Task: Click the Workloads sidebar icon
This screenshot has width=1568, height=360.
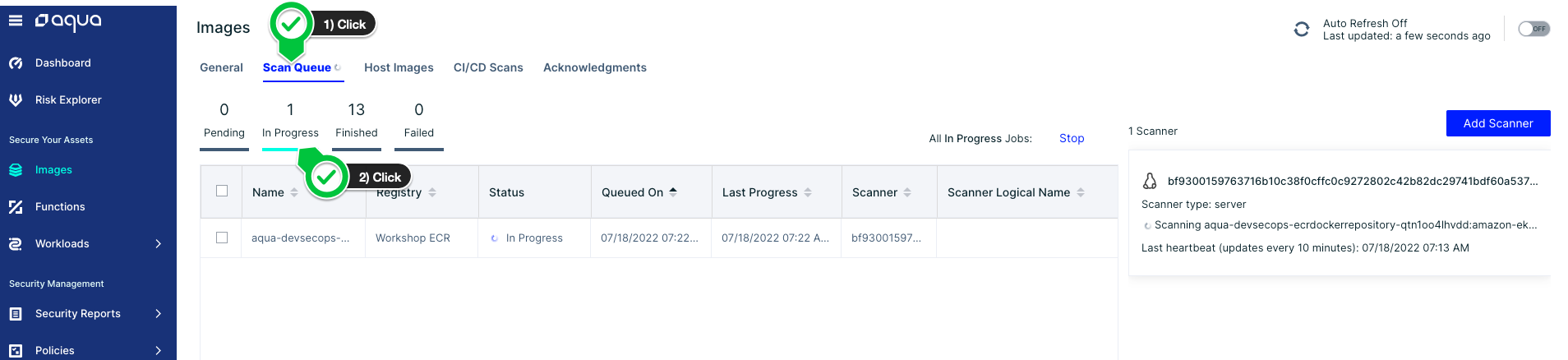Action: (16, 244)
